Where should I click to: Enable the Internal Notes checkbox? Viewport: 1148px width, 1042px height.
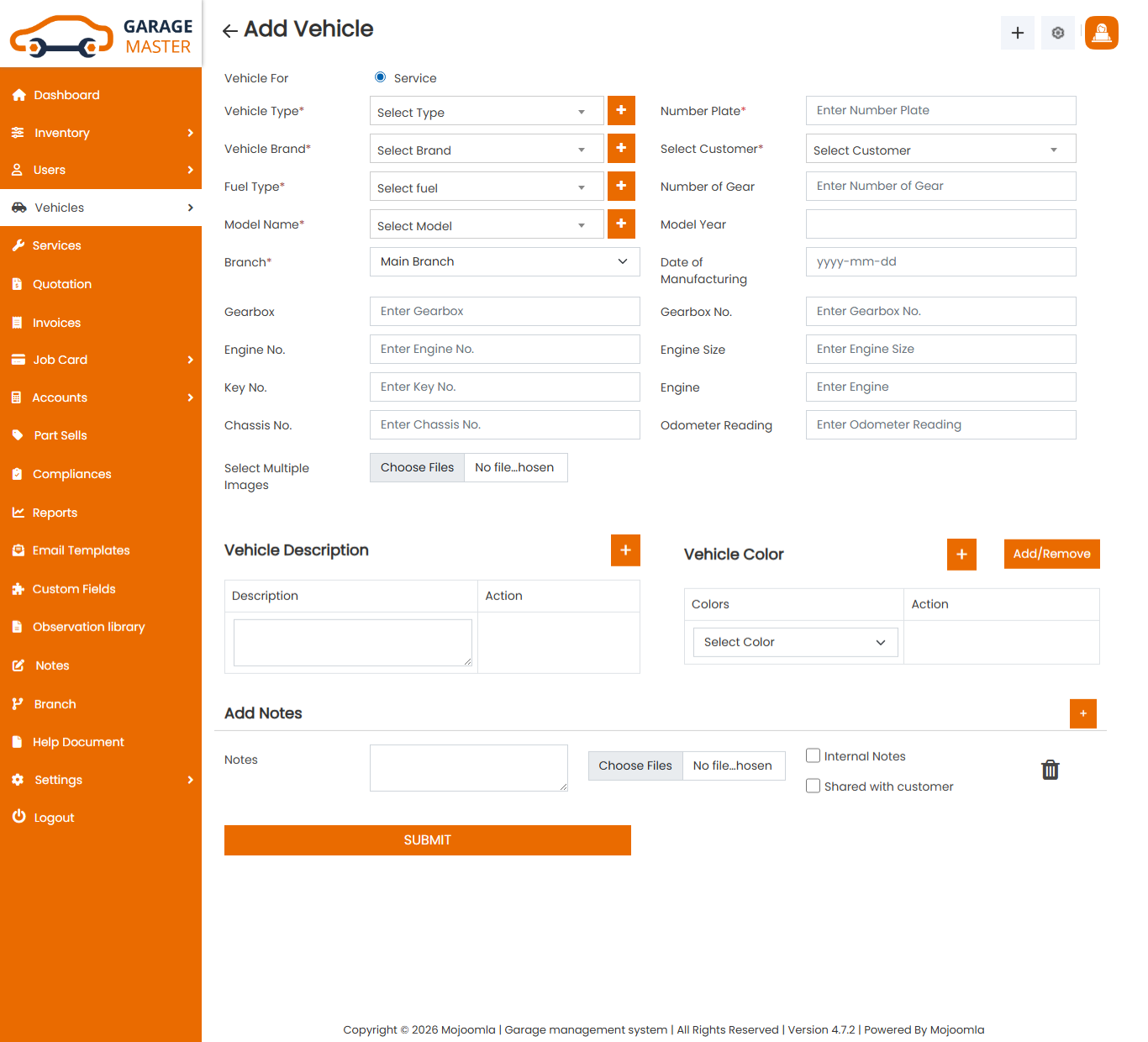pyautogui.click(x=813, y=755)
